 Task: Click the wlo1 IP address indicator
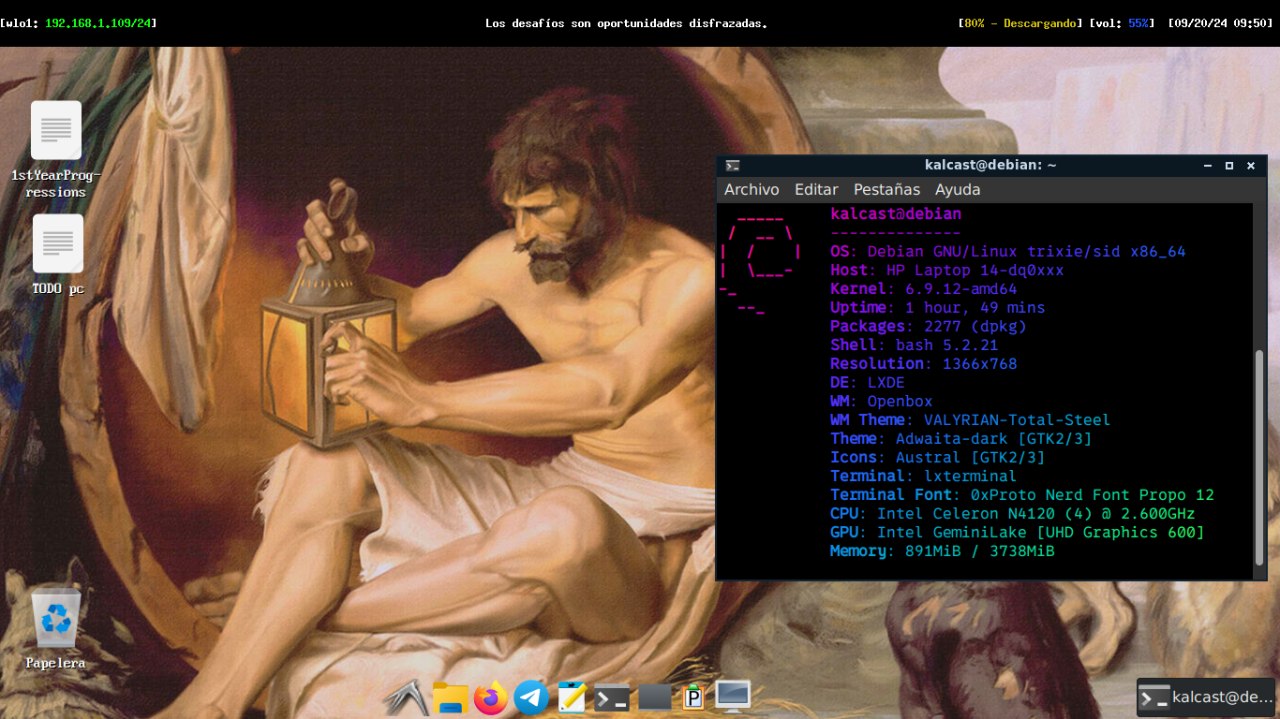pos(78,22)
